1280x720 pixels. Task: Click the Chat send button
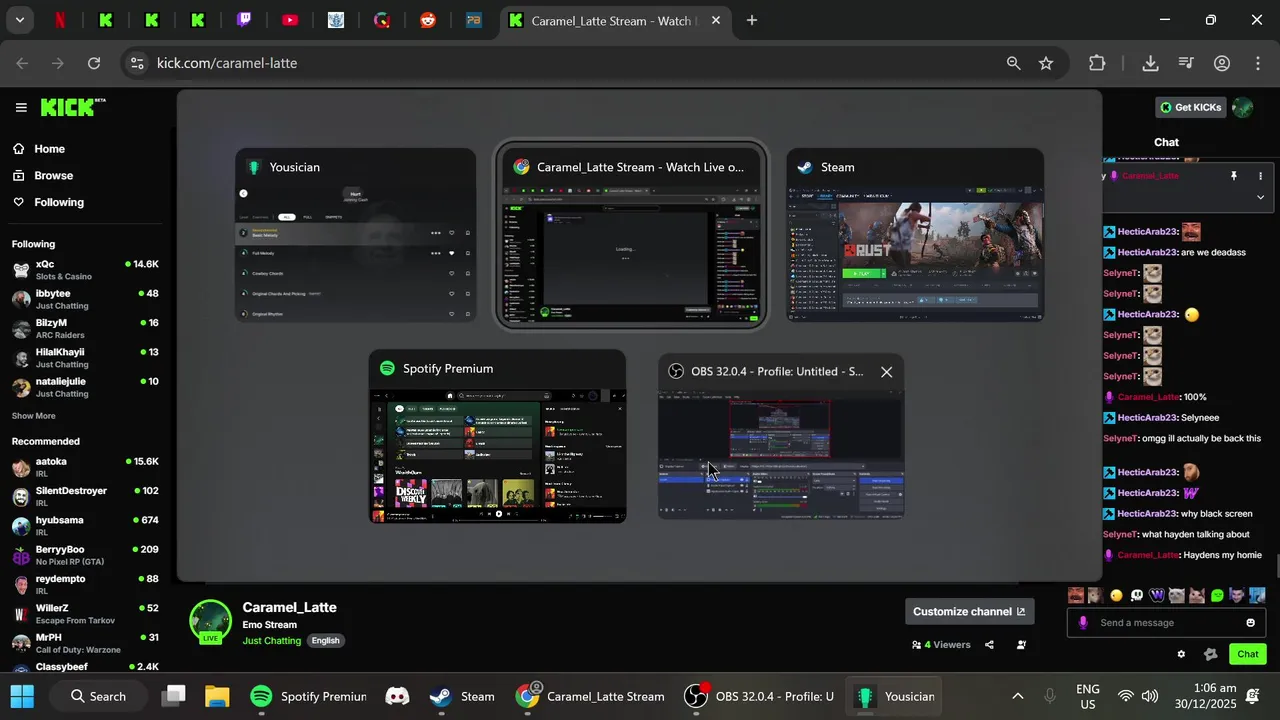[x=1247, y=654]
